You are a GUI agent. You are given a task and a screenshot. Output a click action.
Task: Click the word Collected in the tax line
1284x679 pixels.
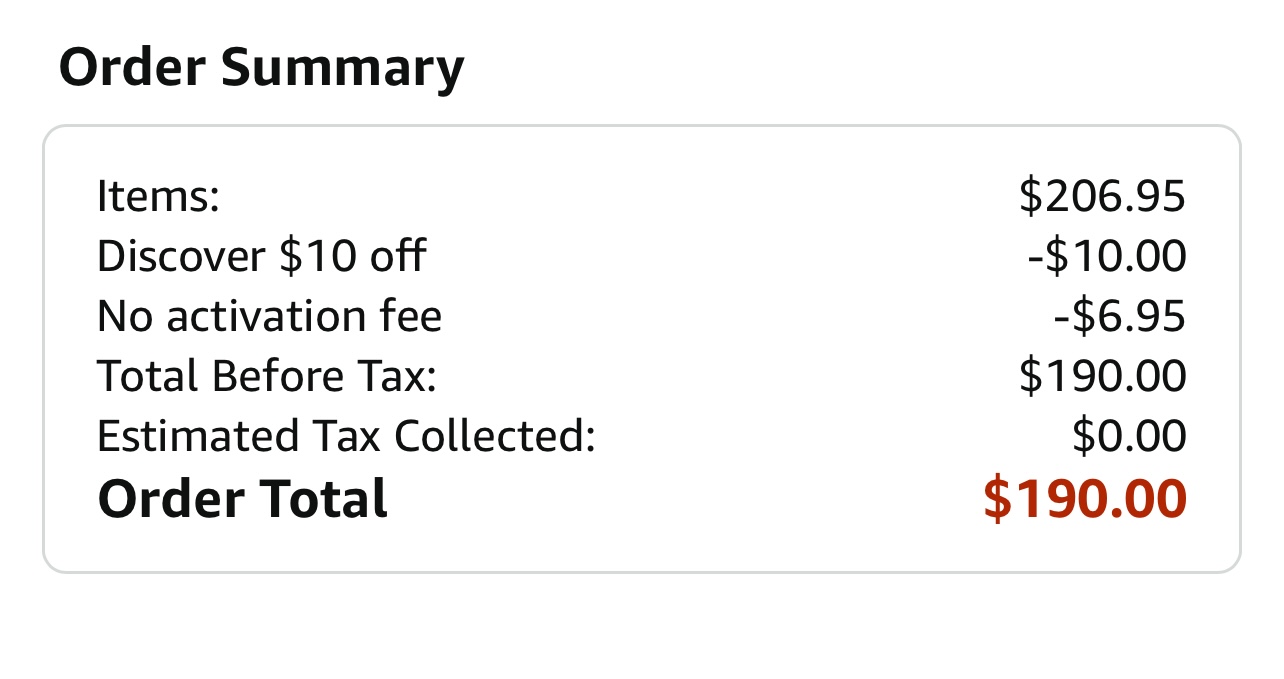pos(494,436)
